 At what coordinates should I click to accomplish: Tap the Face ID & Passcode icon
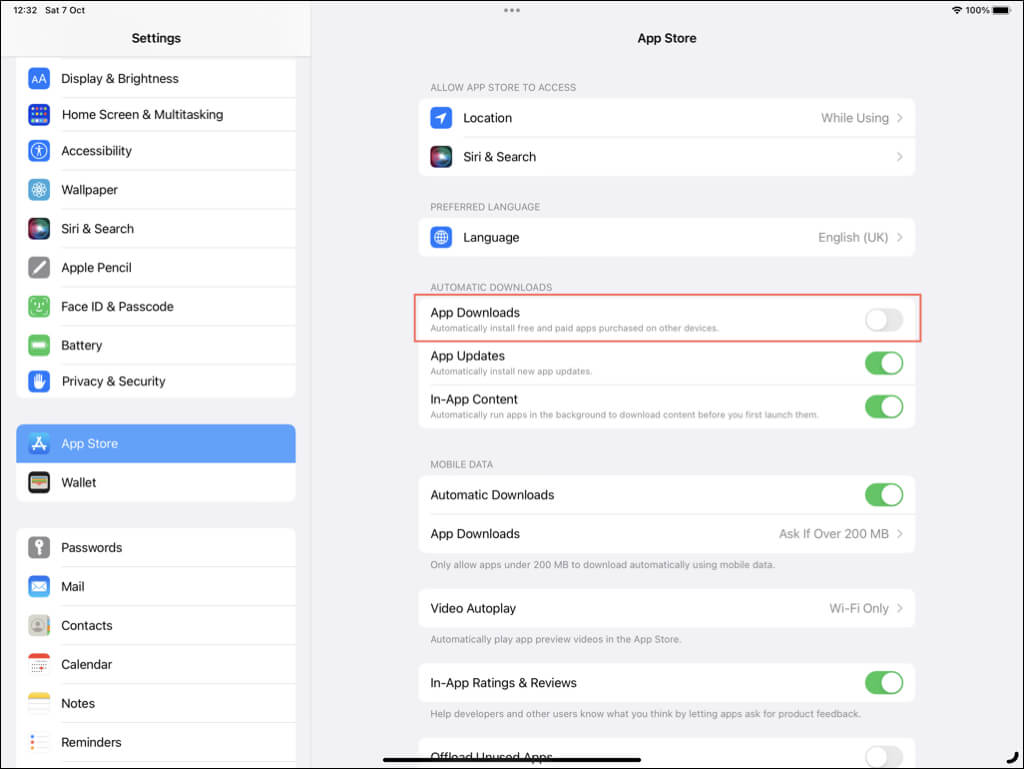[x=39, y=306]
